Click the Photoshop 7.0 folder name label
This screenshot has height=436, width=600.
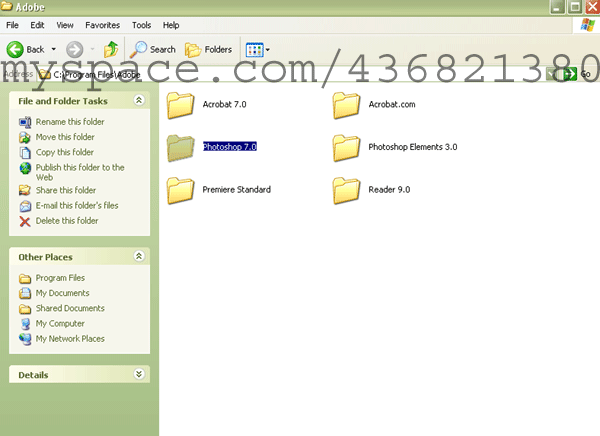[230, 147]
